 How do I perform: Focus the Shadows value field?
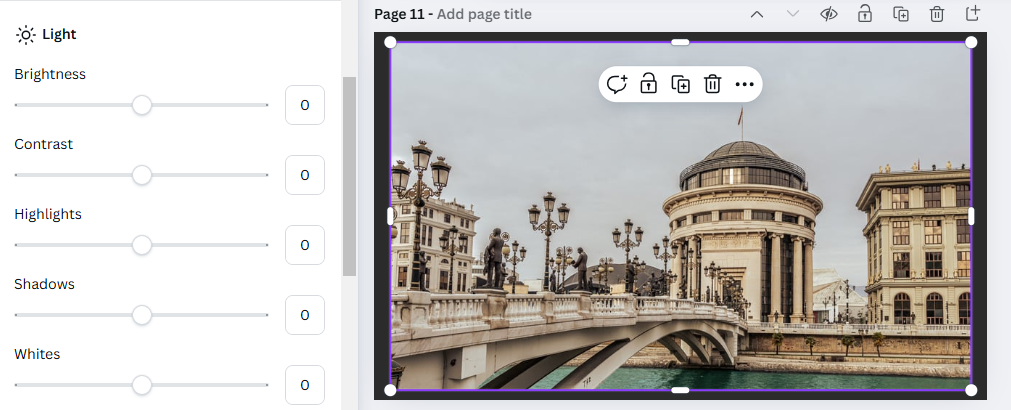[305, 315]
